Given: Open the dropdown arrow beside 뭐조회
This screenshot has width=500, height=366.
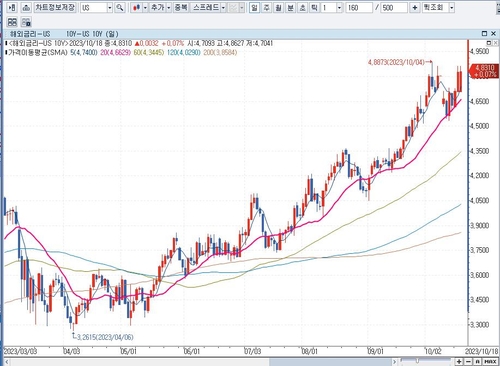Looking at the screenshot, I should point(451,7).
